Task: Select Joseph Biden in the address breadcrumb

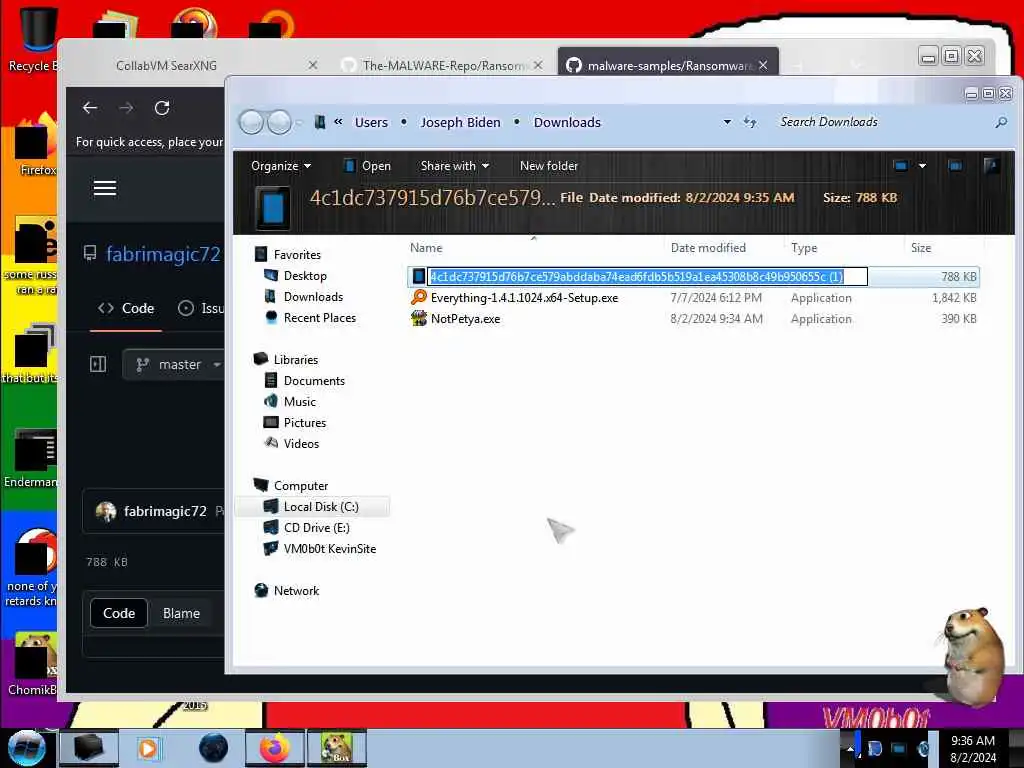Action: pos(460,122)
